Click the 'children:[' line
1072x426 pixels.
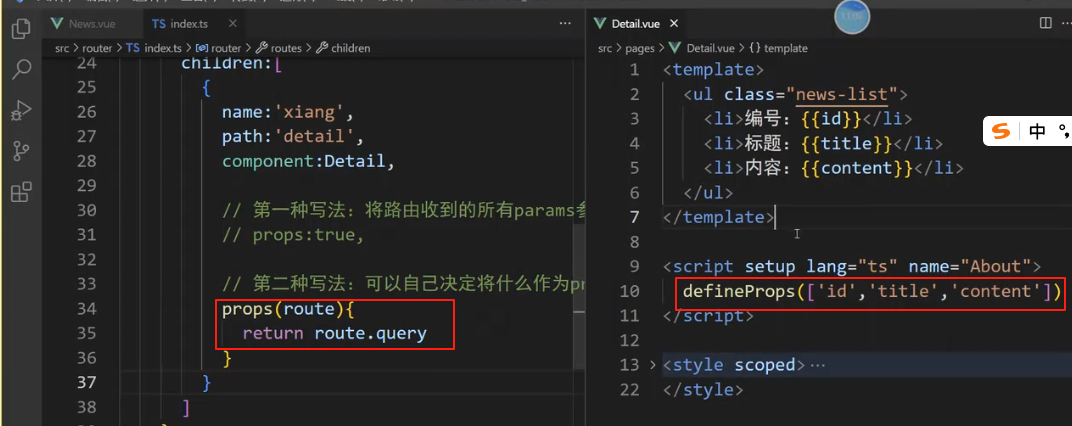[232, 64]
